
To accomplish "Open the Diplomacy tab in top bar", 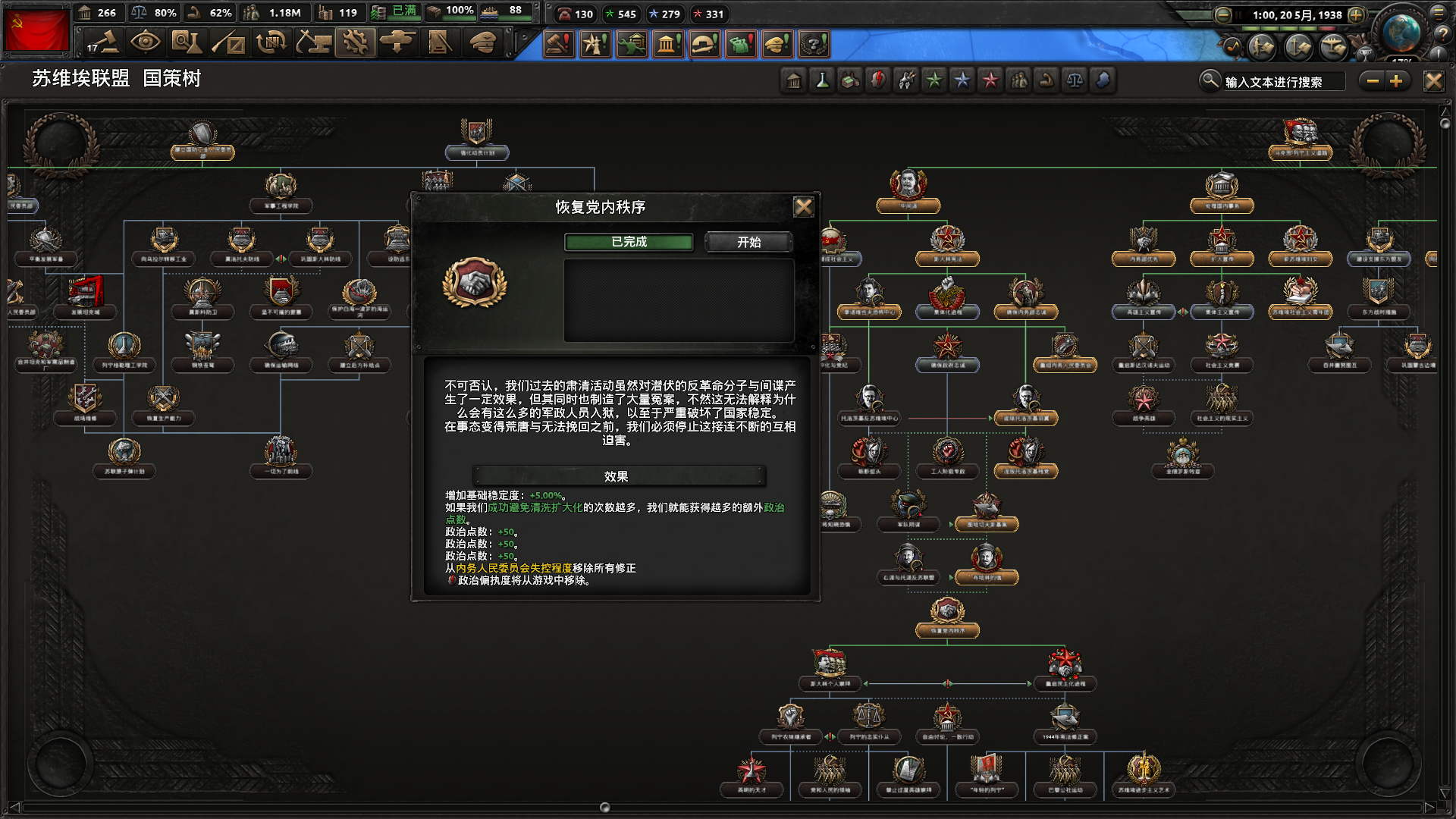I will coord(228,42).
